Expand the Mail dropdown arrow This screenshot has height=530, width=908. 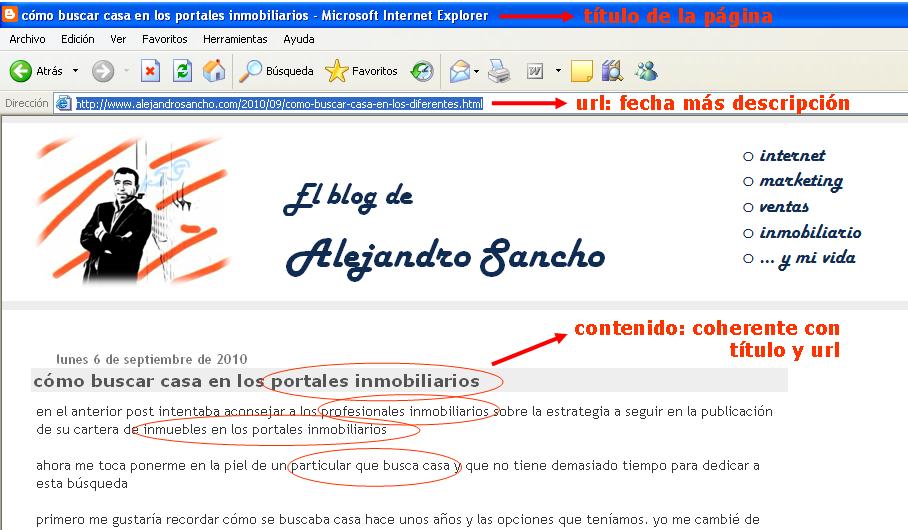[476, 71]
